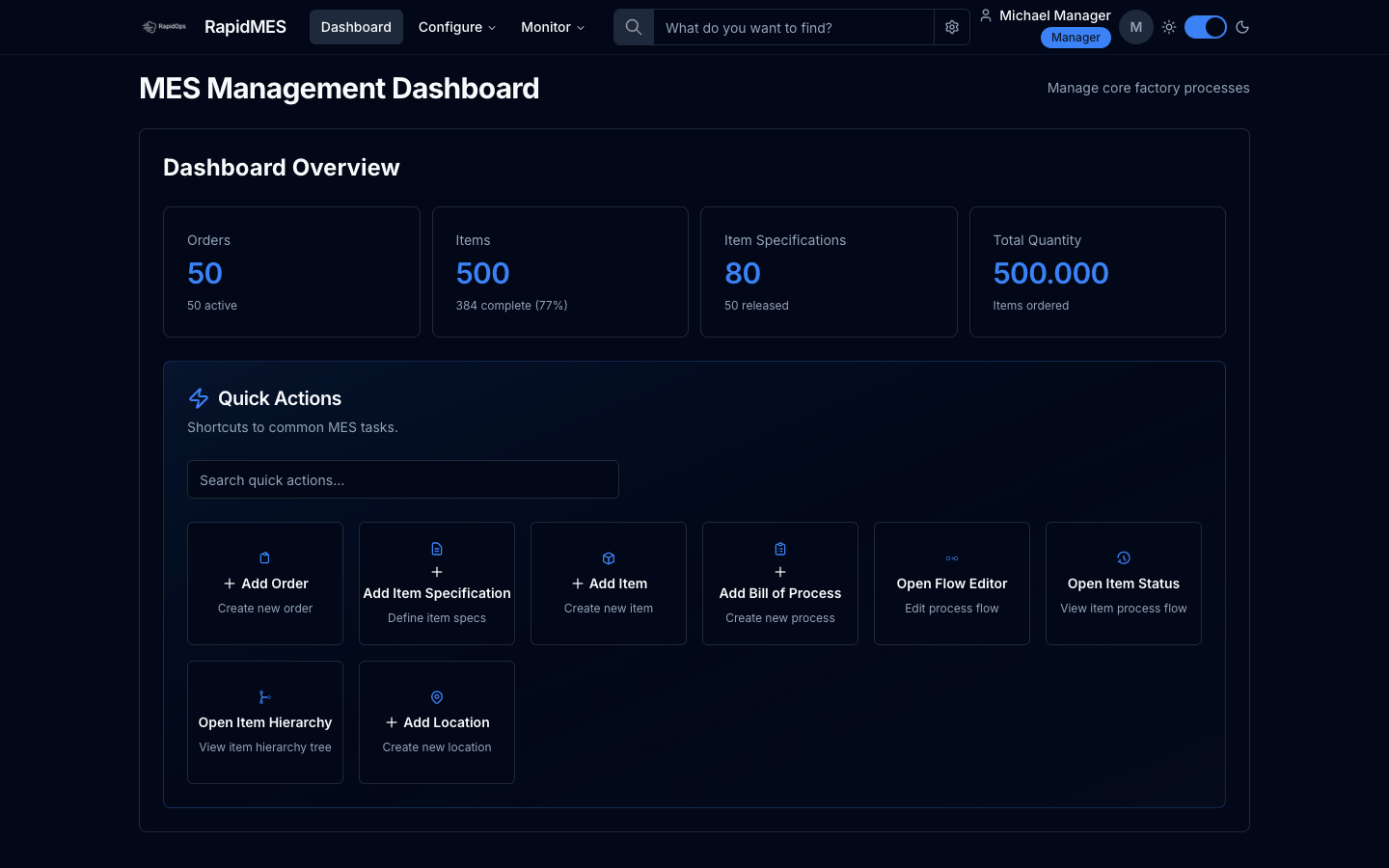Viewport: 1389px width, 868px height.
Task: Click the global search input field
Action: (x=794, y=27)
